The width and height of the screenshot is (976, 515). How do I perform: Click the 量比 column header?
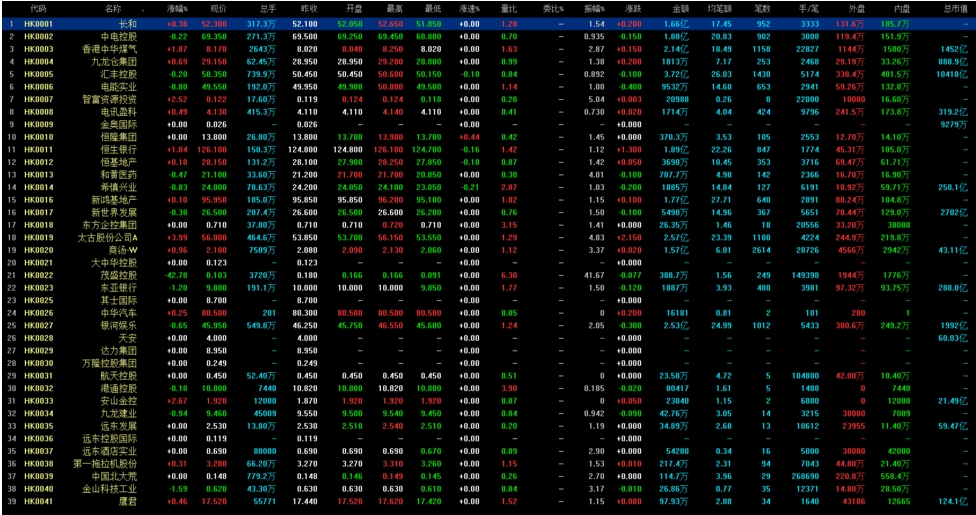tap(509, 9)
